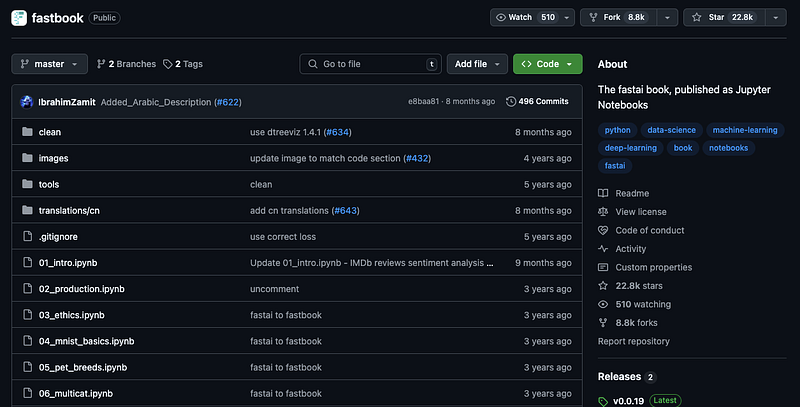Click the 01_intro.ipynb file icon

(x=28, y=263)
